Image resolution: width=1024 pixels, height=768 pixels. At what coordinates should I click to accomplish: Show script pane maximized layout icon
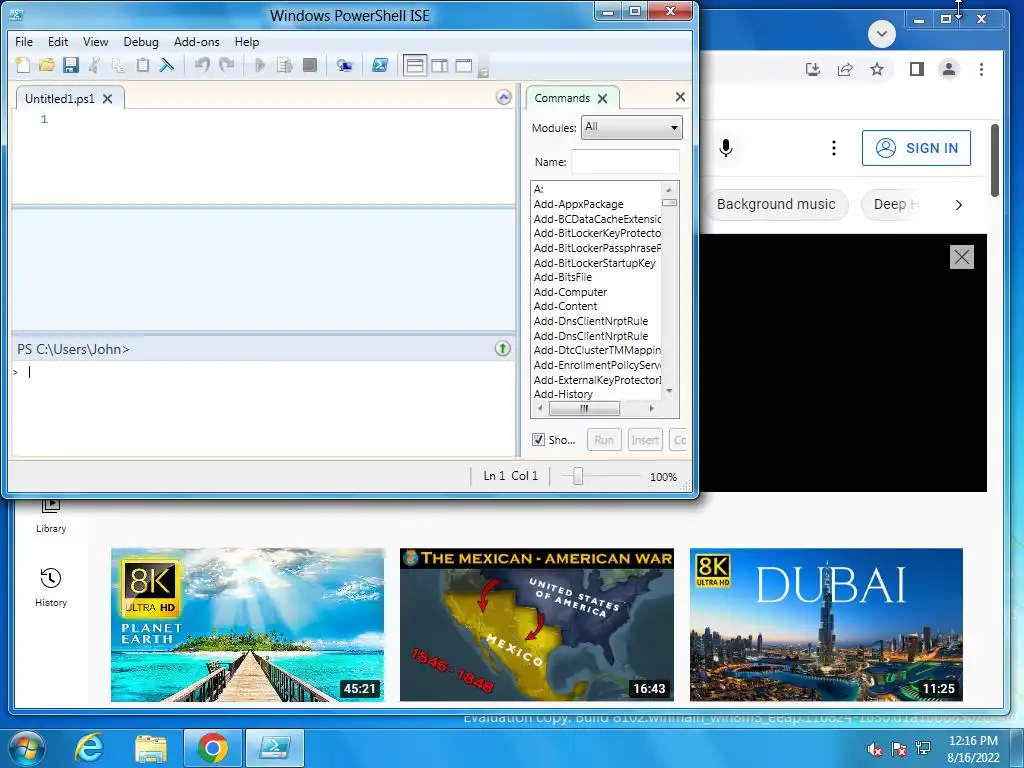(x=464, y=65)
